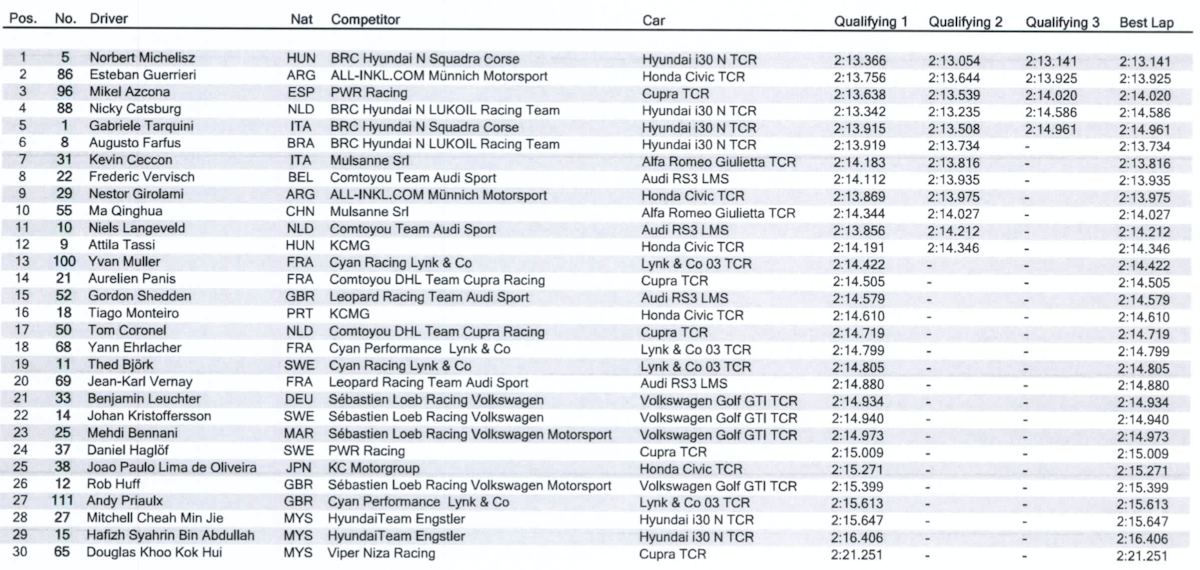Select driver Joao Paulo Lima de Oliveira
Viewport: 1200px width, 570px height.
167,468
